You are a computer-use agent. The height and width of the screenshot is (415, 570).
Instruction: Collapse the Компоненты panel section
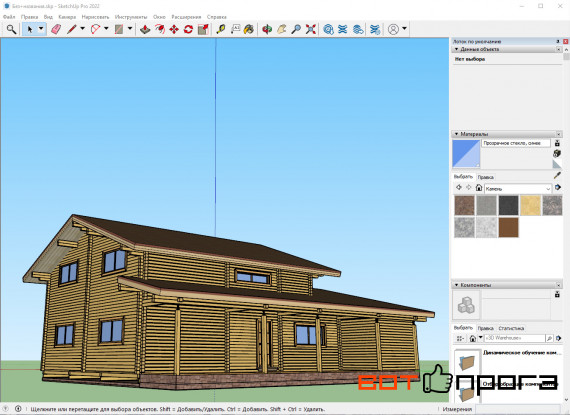(457, 285)
